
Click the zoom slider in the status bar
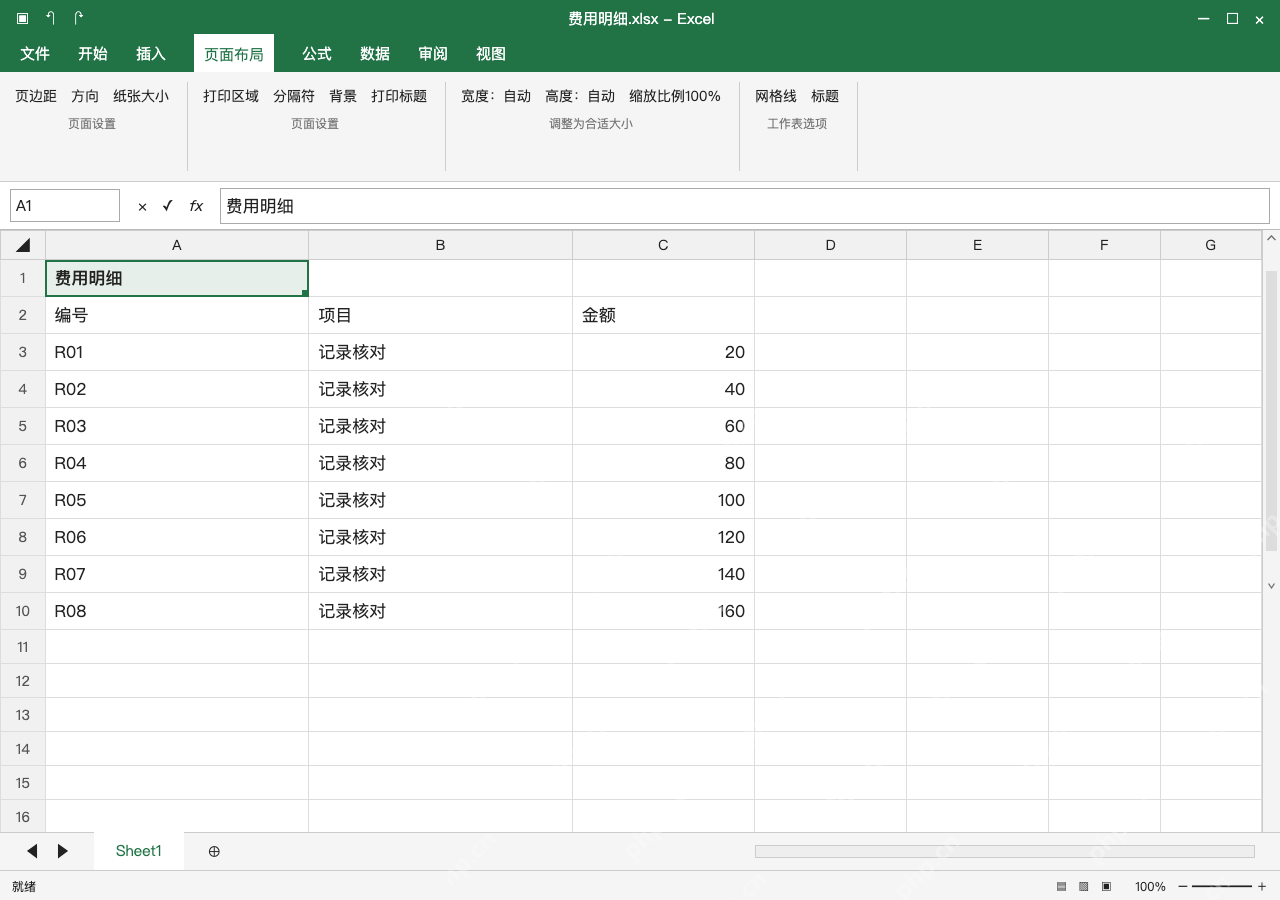pyautogui.click(x=1222, y=887)
